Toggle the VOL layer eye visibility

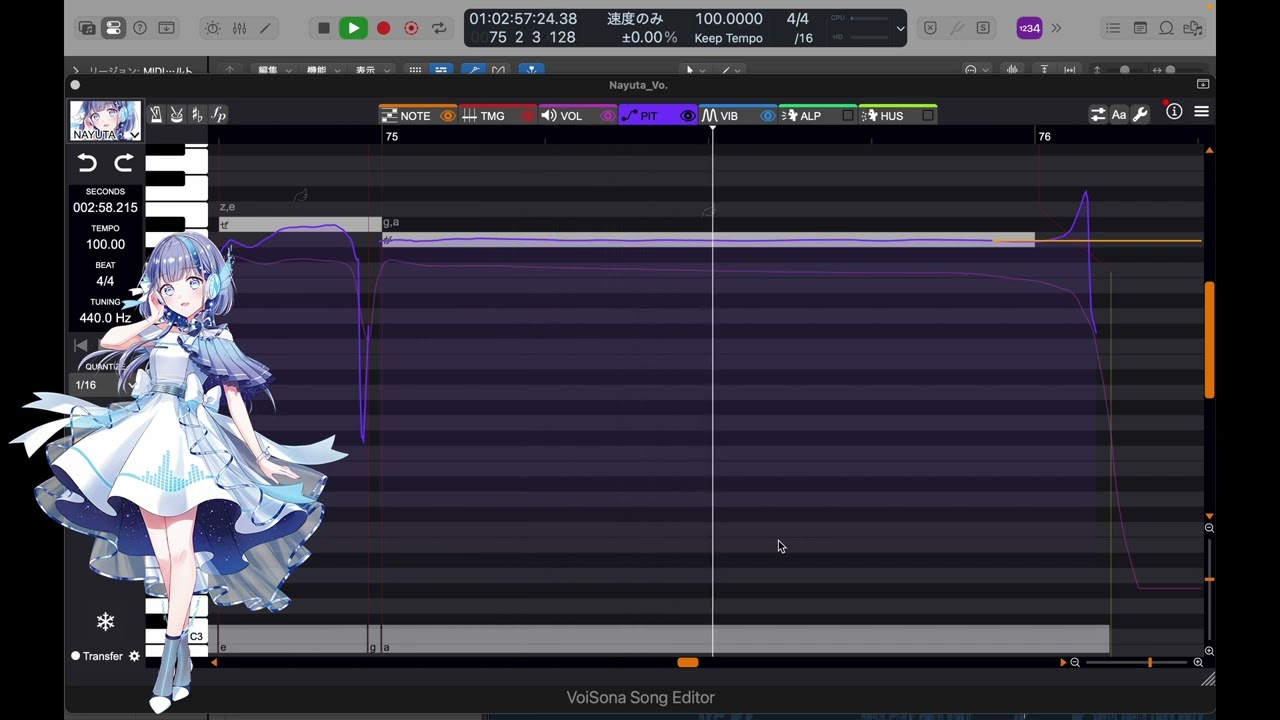tap(607, 116)
